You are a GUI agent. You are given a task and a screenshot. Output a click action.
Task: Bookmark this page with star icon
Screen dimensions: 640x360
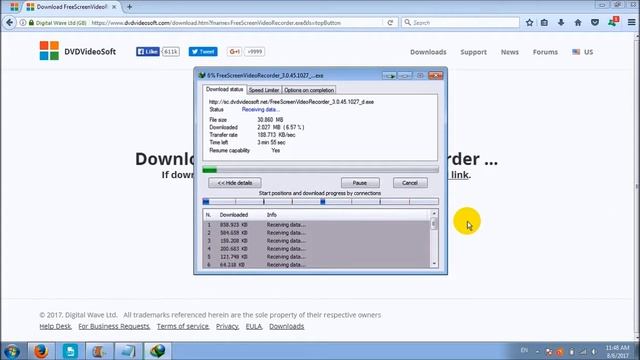[529, 23]
